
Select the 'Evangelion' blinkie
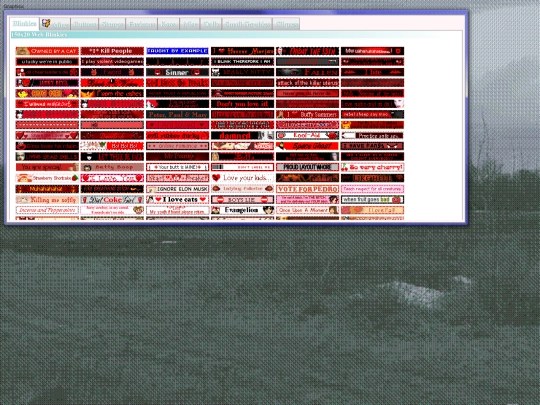click(242, 210)
